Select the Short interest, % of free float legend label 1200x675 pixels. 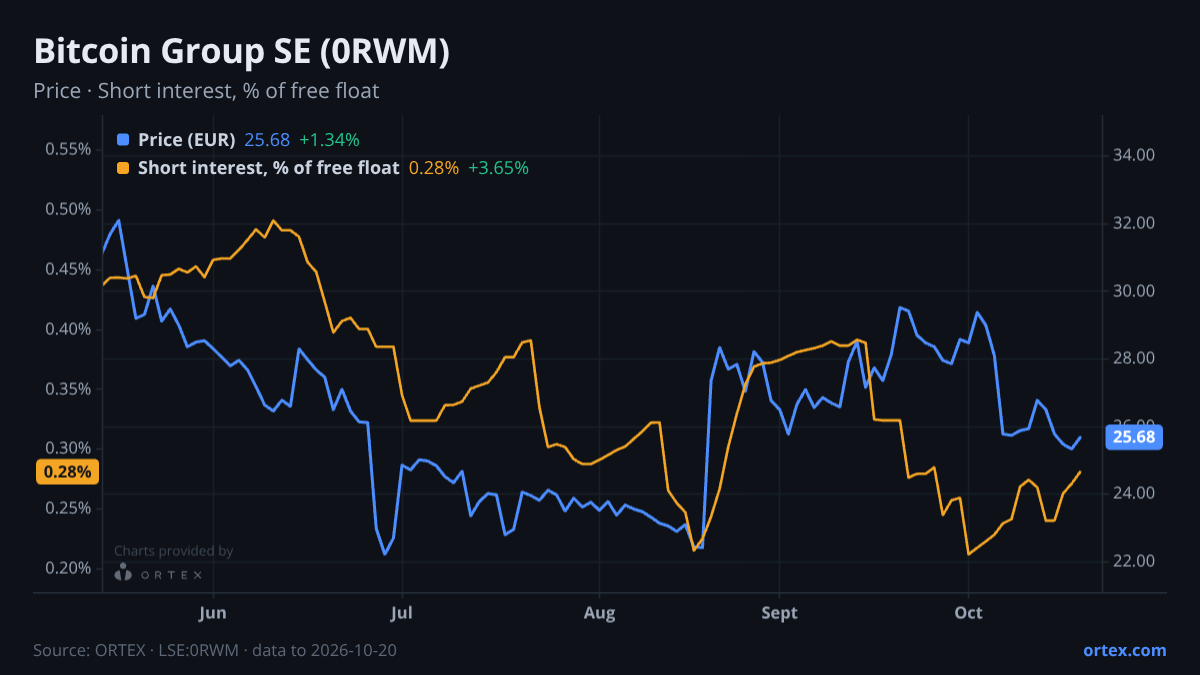point(268,168)
